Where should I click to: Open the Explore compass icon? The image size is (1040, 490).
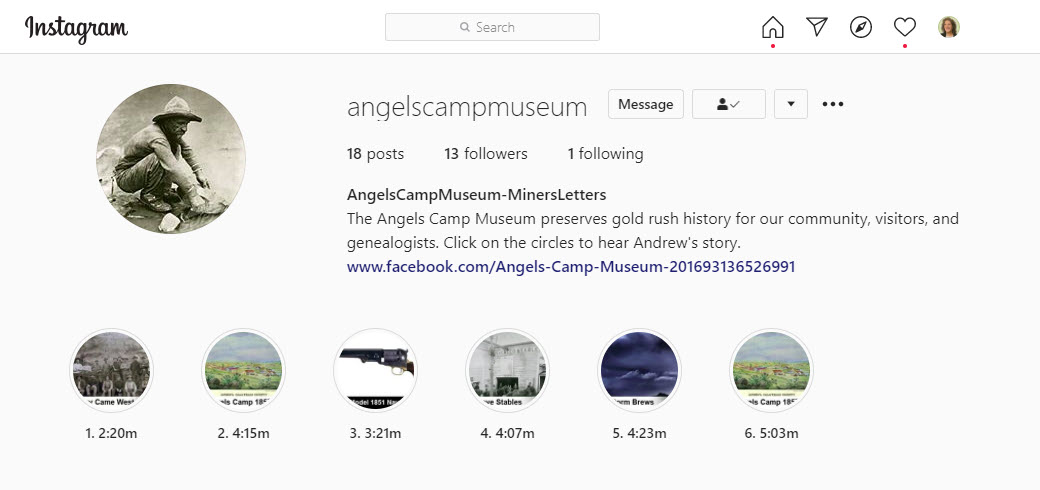(861, 27)
